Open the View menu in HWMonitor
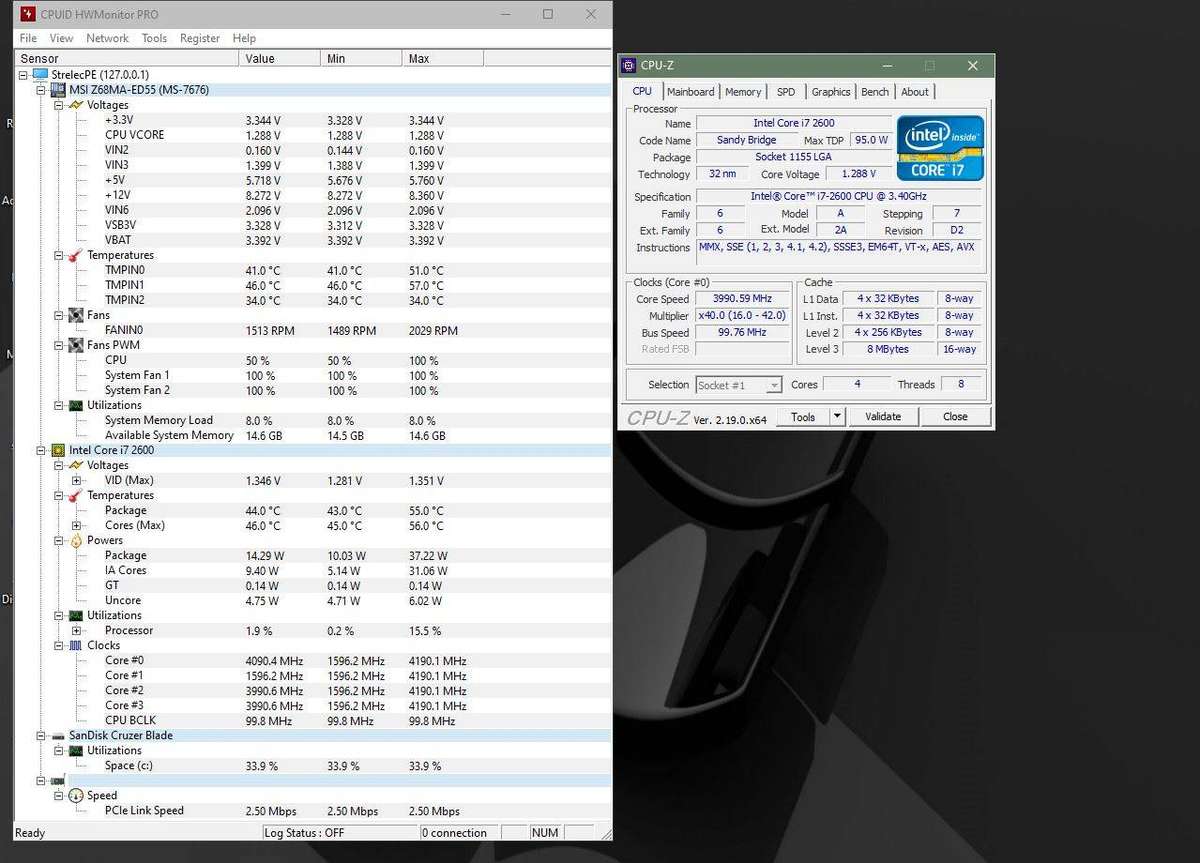This screenshot has width=1200, height=863. point(61,38)
